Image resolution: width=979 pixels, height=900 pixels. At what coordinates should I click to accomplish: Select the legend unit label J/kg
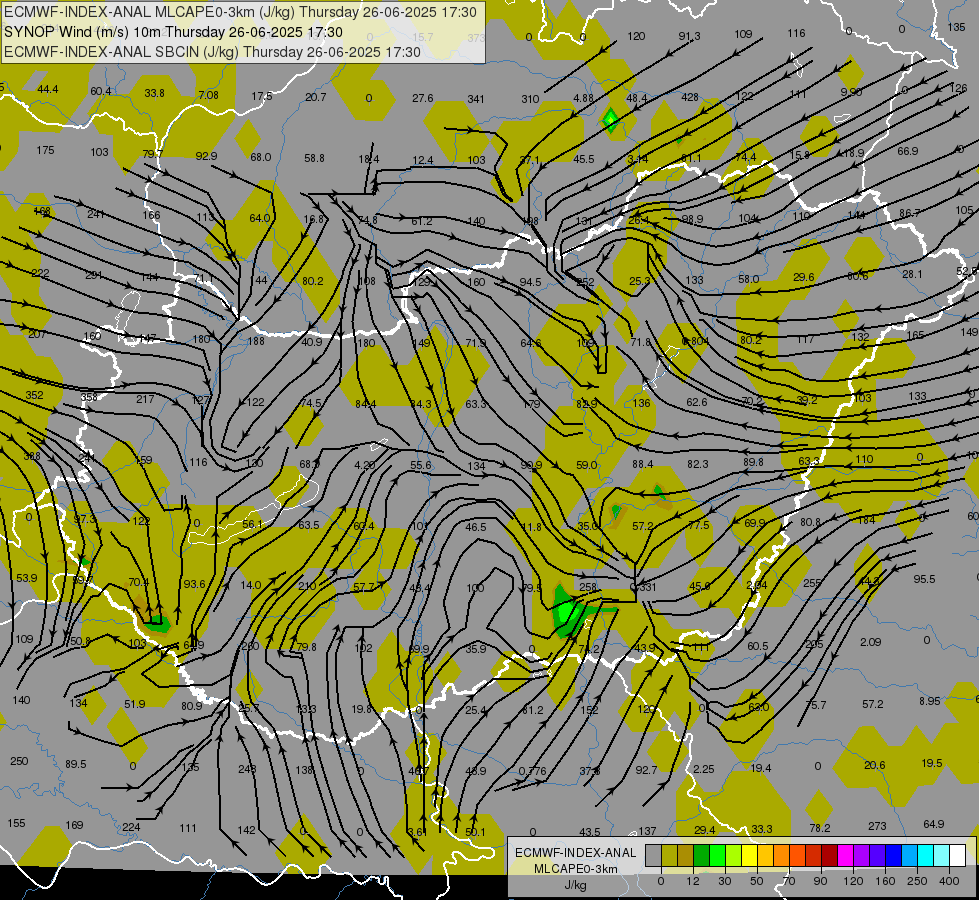(x=576, y=885)
